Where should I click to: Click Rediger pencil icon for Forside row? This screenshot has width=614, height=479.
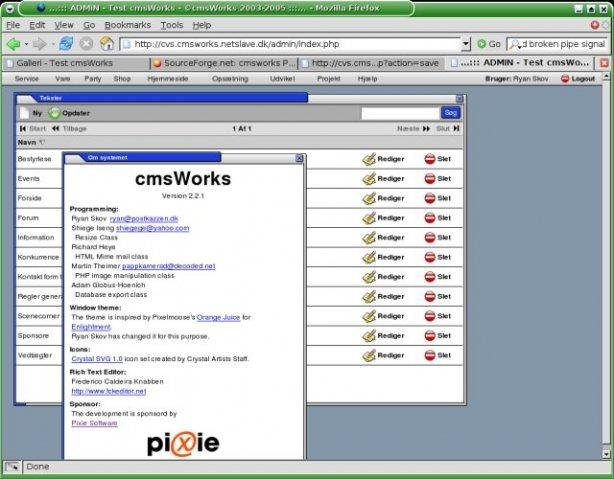(x=368, y=198)
